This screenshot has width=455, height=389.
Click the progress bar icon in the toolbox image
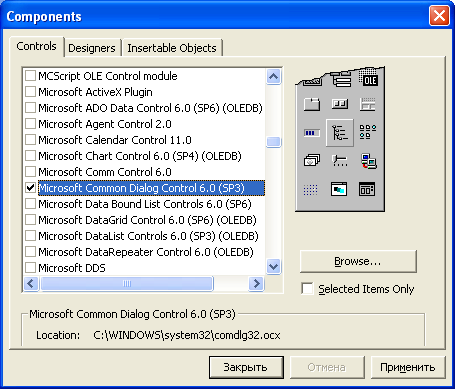(x=312, y=133)
